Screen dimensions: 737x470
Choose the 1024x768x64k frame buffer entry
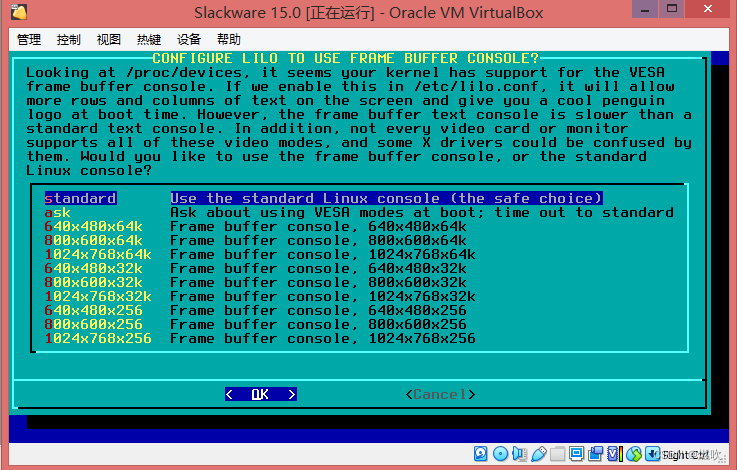[x=260, y=255]
